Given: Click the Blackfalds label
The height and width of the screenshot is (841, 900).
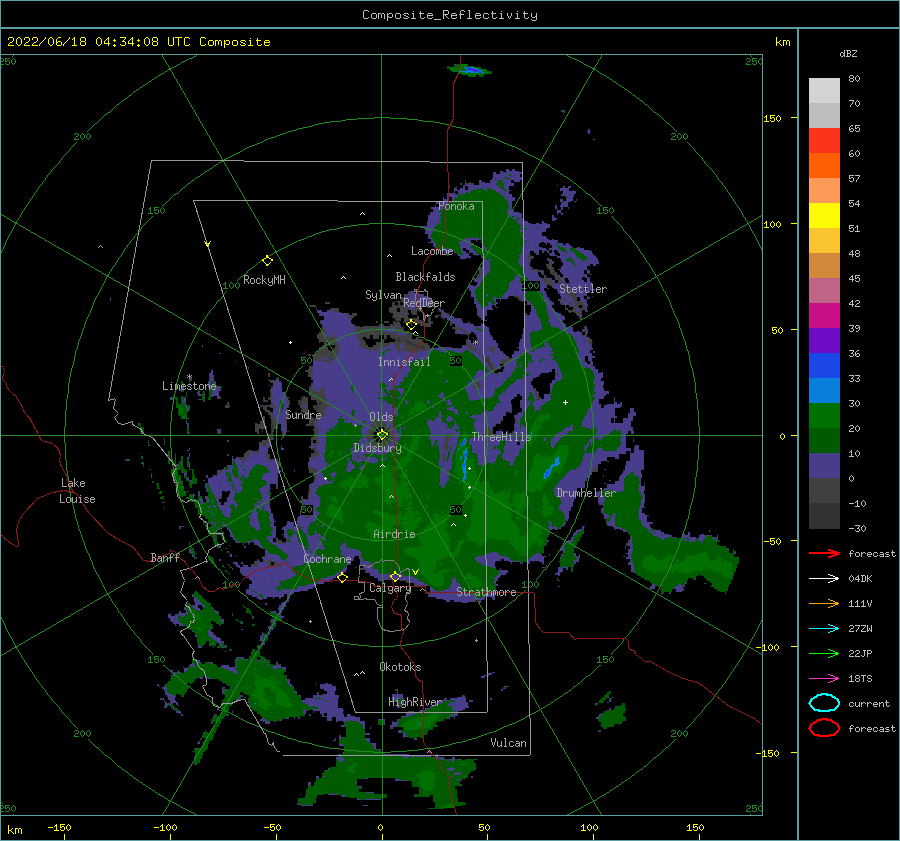Looking at the screenshot, I should pyautogui.click(x=425, y=277).
